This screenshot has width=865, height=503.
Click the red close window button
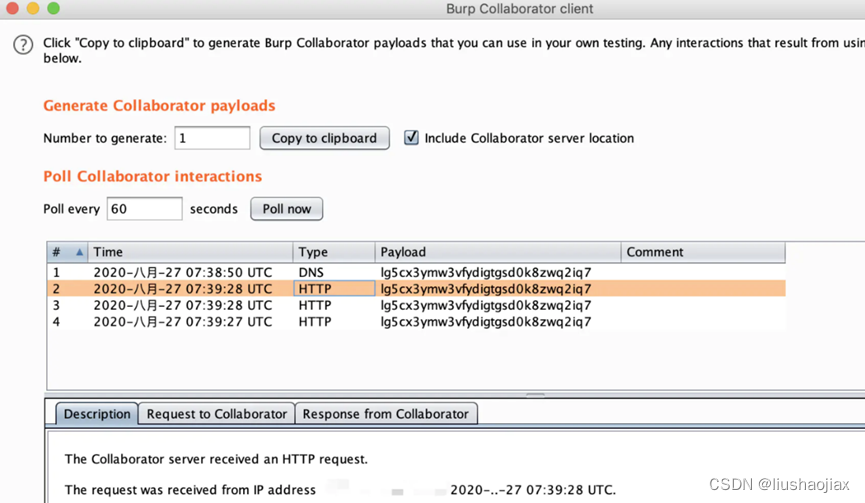[x=13, y=8]
